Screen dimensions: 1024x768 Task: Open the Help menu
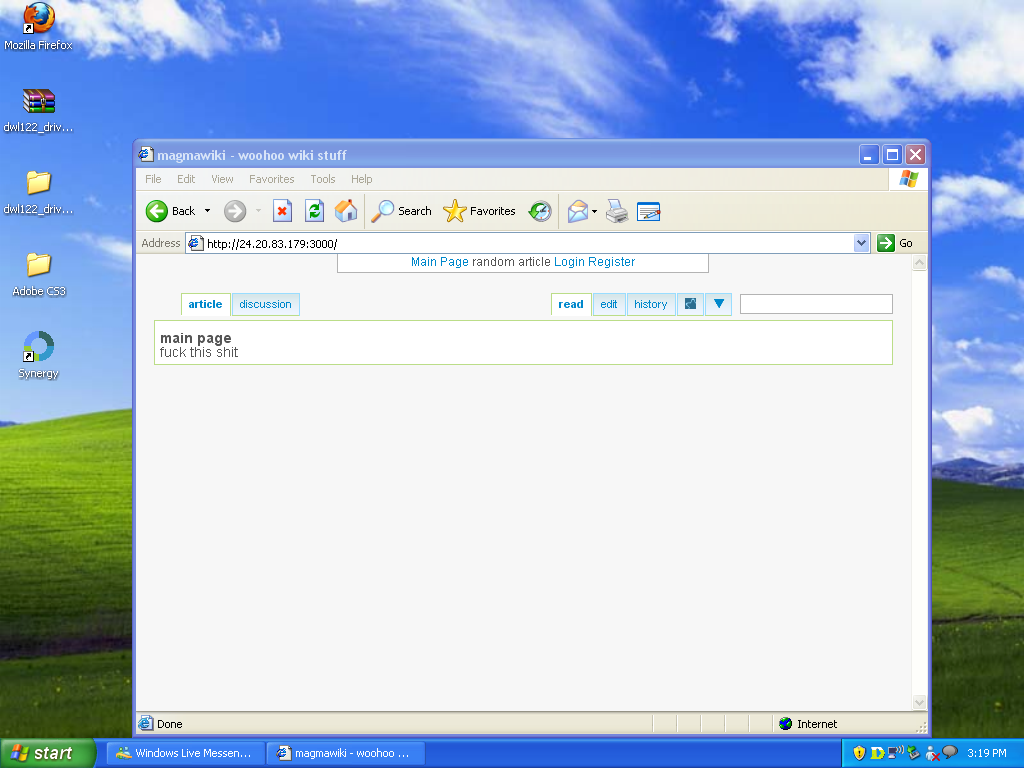click(361, 179)
